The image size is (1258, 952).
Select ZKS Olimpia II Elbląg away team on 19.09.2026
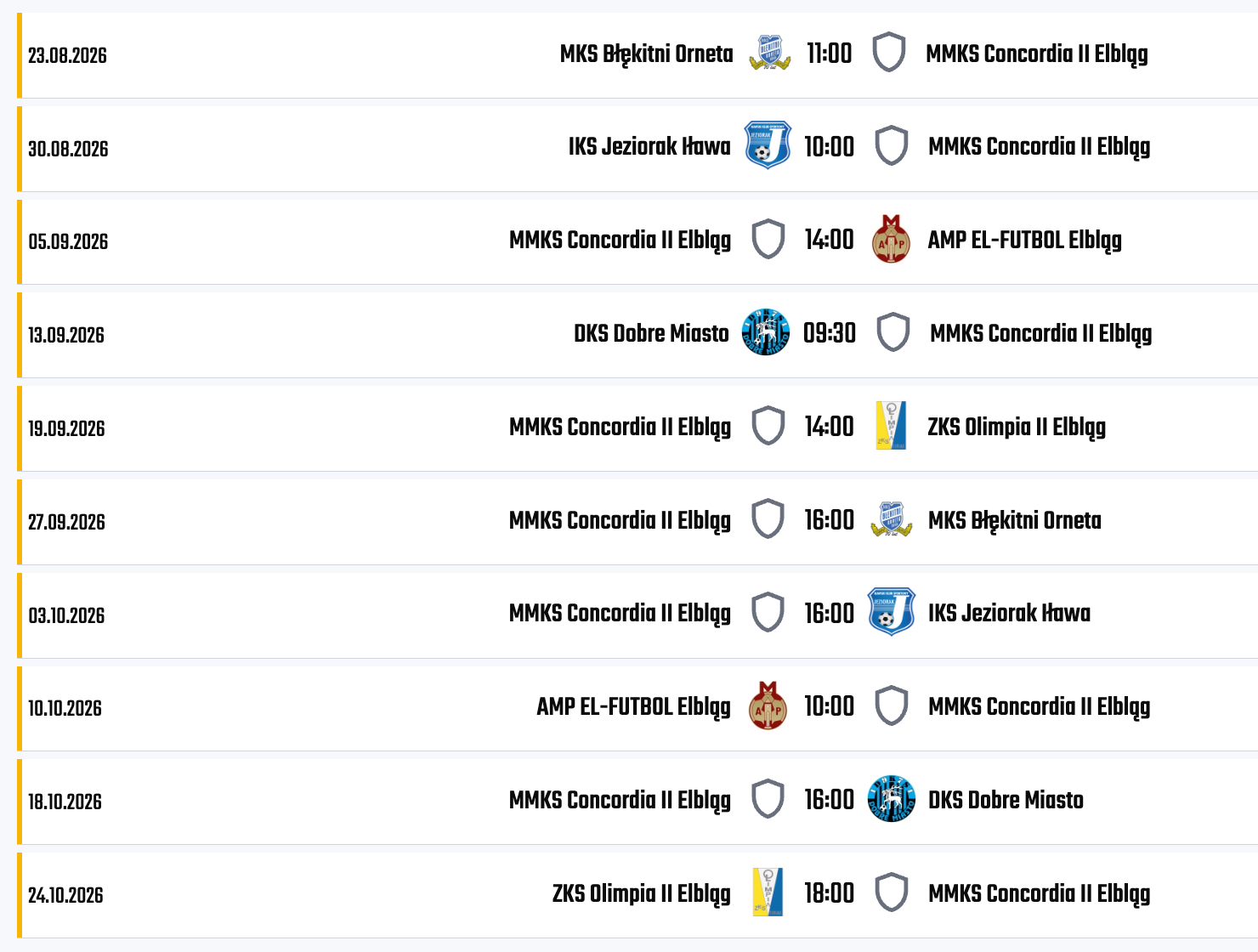coord(1017,428)
